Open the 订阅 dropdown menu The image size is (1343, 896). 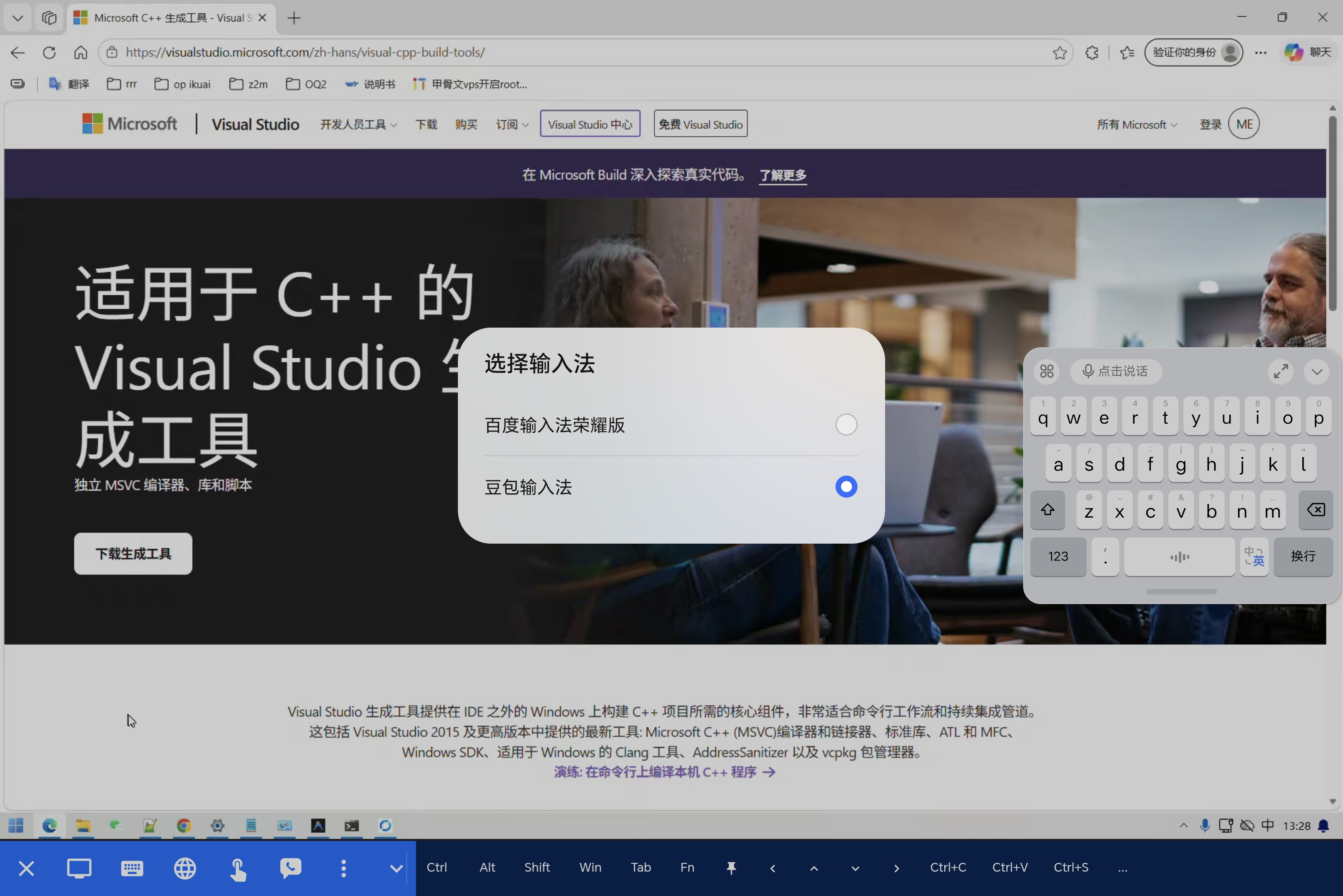tap(512, 125)
